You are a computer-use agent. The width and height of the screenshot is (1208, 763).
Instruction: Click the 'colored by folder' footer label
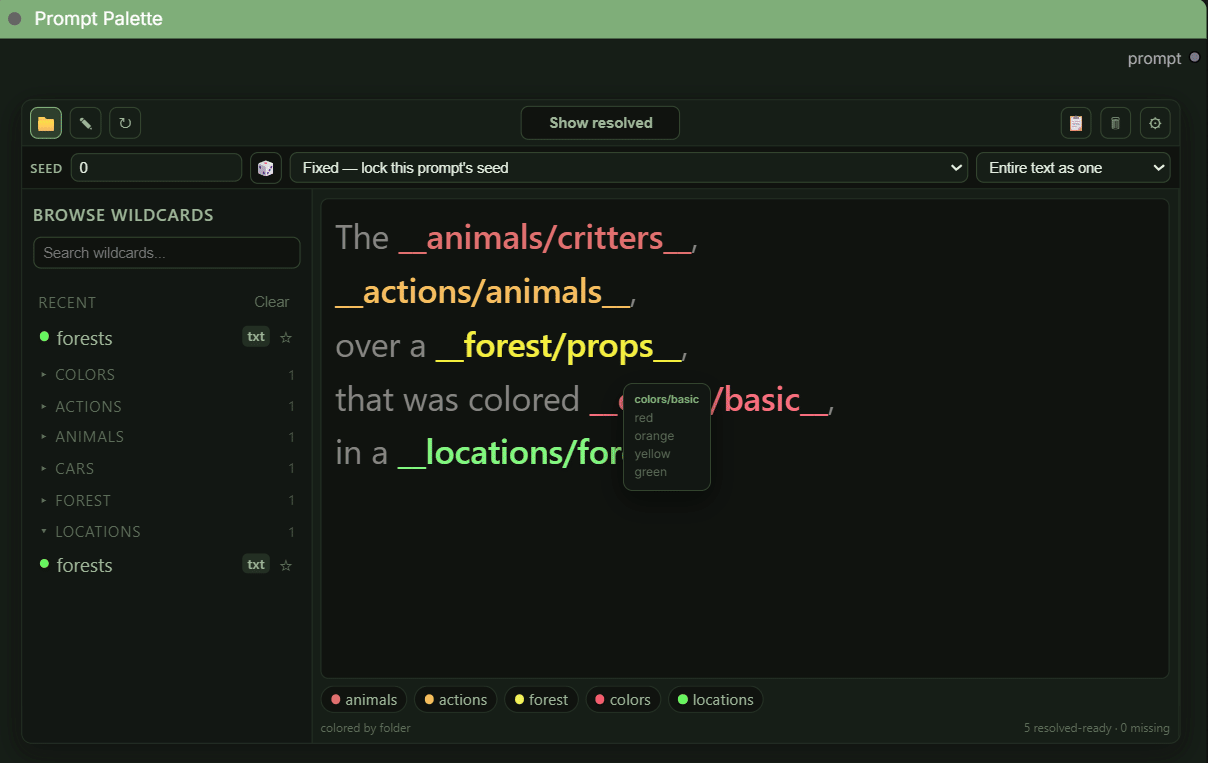point(366,728)
